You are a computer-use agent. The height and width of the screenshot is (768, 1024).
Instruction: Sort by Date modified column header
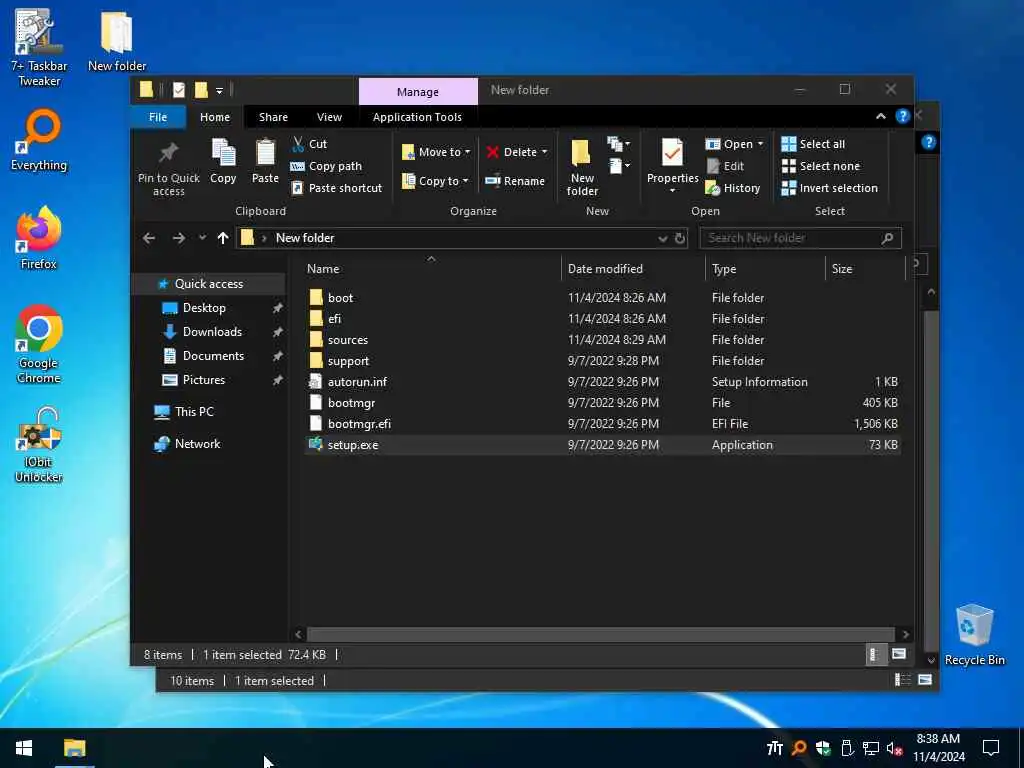pyautogui.click(x=633, y=268)
